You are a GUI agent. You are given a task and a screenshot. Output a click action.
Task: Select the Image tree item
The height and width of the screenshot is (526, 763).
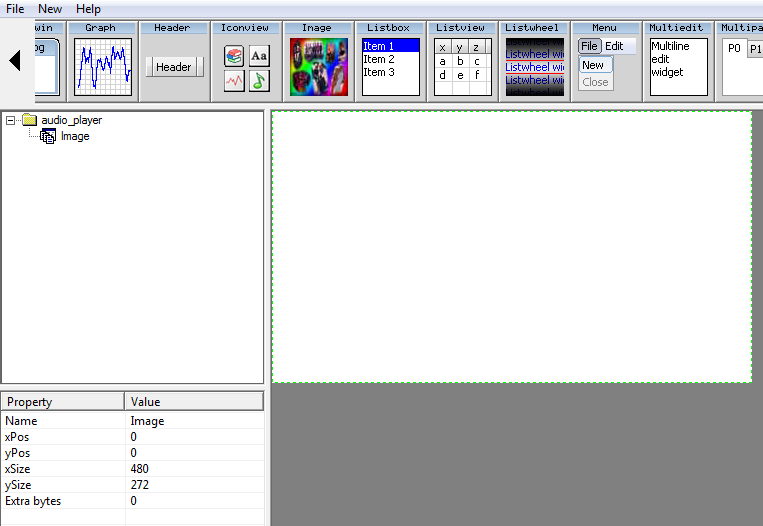(x=75, y=136)
